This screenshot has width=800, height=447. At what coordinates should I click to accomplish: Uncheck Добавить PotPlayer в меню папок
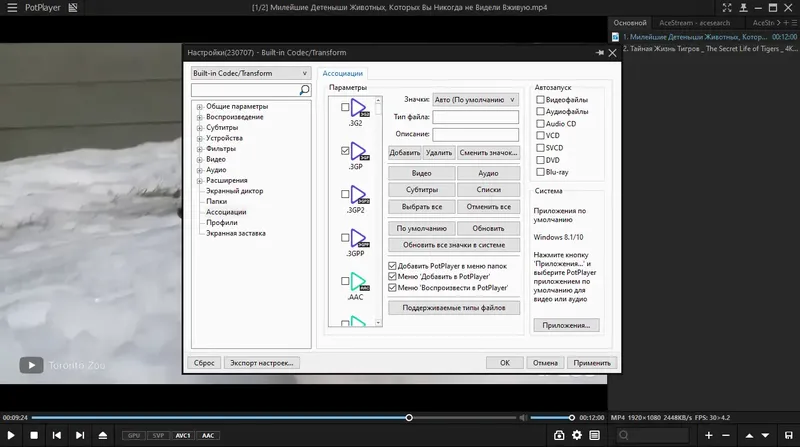click(x=392, y=266)
